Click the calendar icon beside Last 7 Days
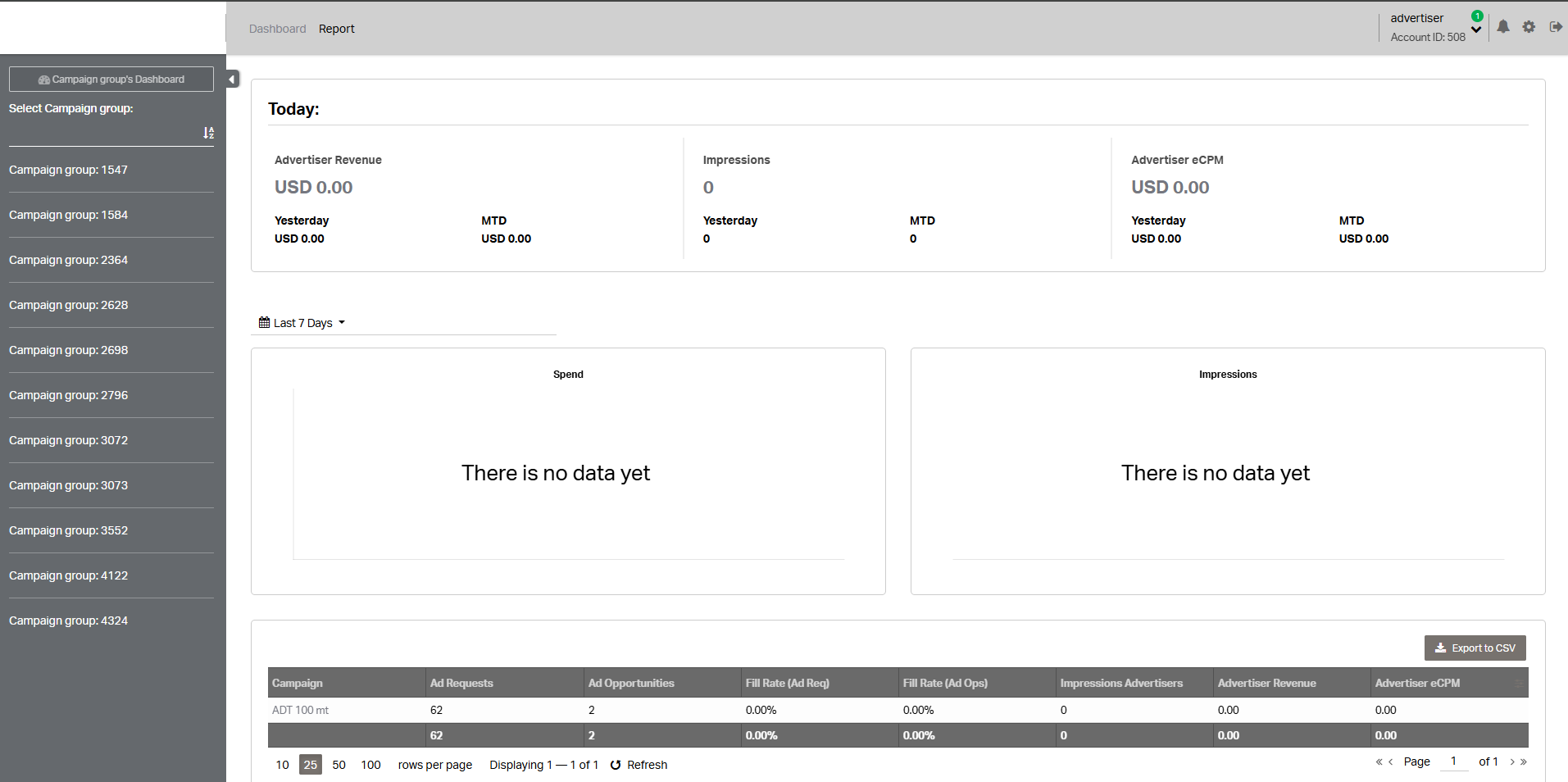The width and height of the screenshot is (1568, 782). click(x=264, y=322)
